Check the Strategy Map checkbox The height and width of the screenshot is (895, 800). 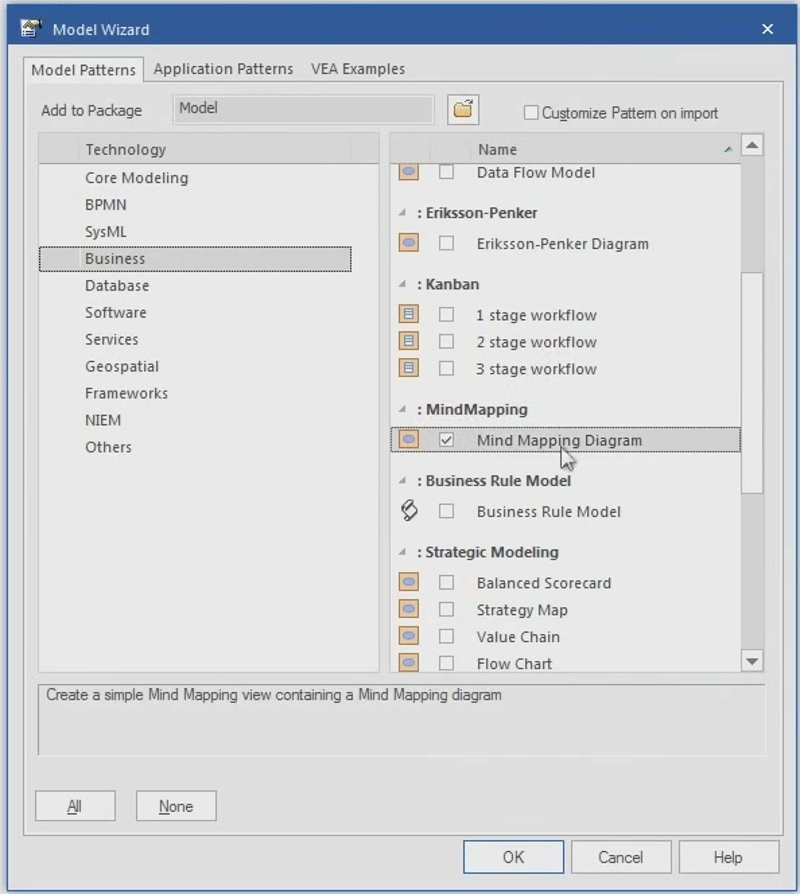click(446, 610)
